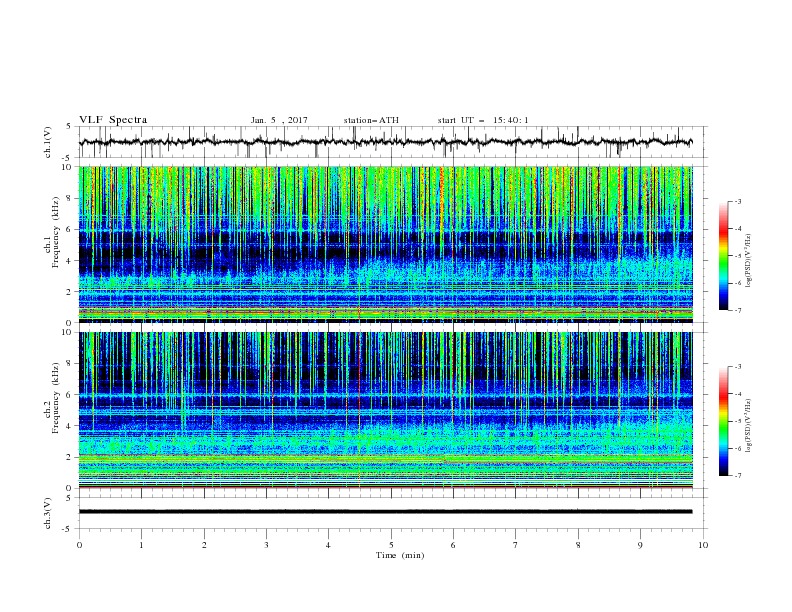Screen dimensions: 792x612
Task: Click the ch.2 spectrogram panel
Action: click(x=386, y=410)
